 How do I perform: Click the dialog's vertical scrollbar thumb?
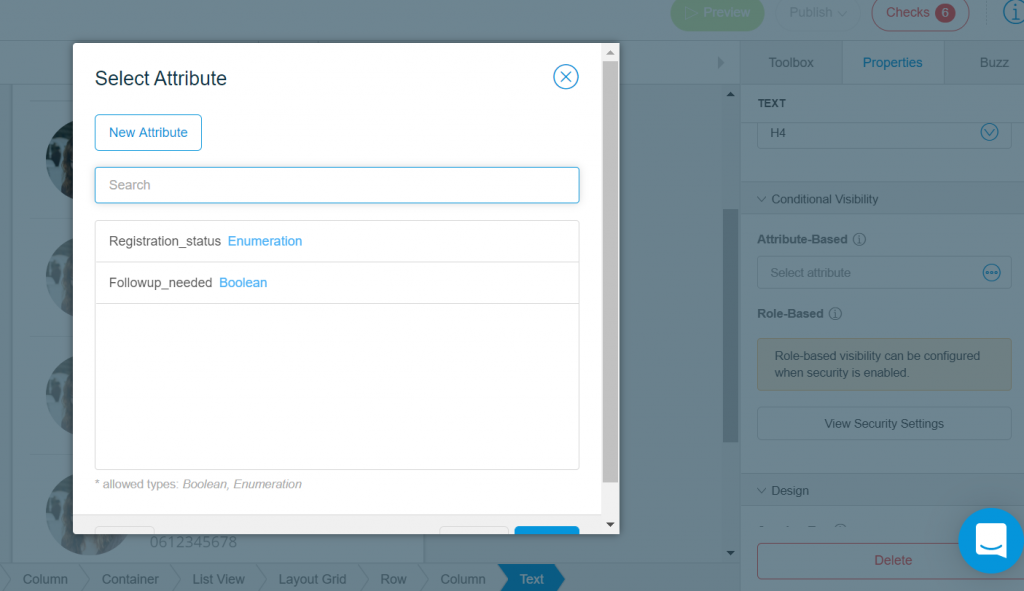pos(610,271)
